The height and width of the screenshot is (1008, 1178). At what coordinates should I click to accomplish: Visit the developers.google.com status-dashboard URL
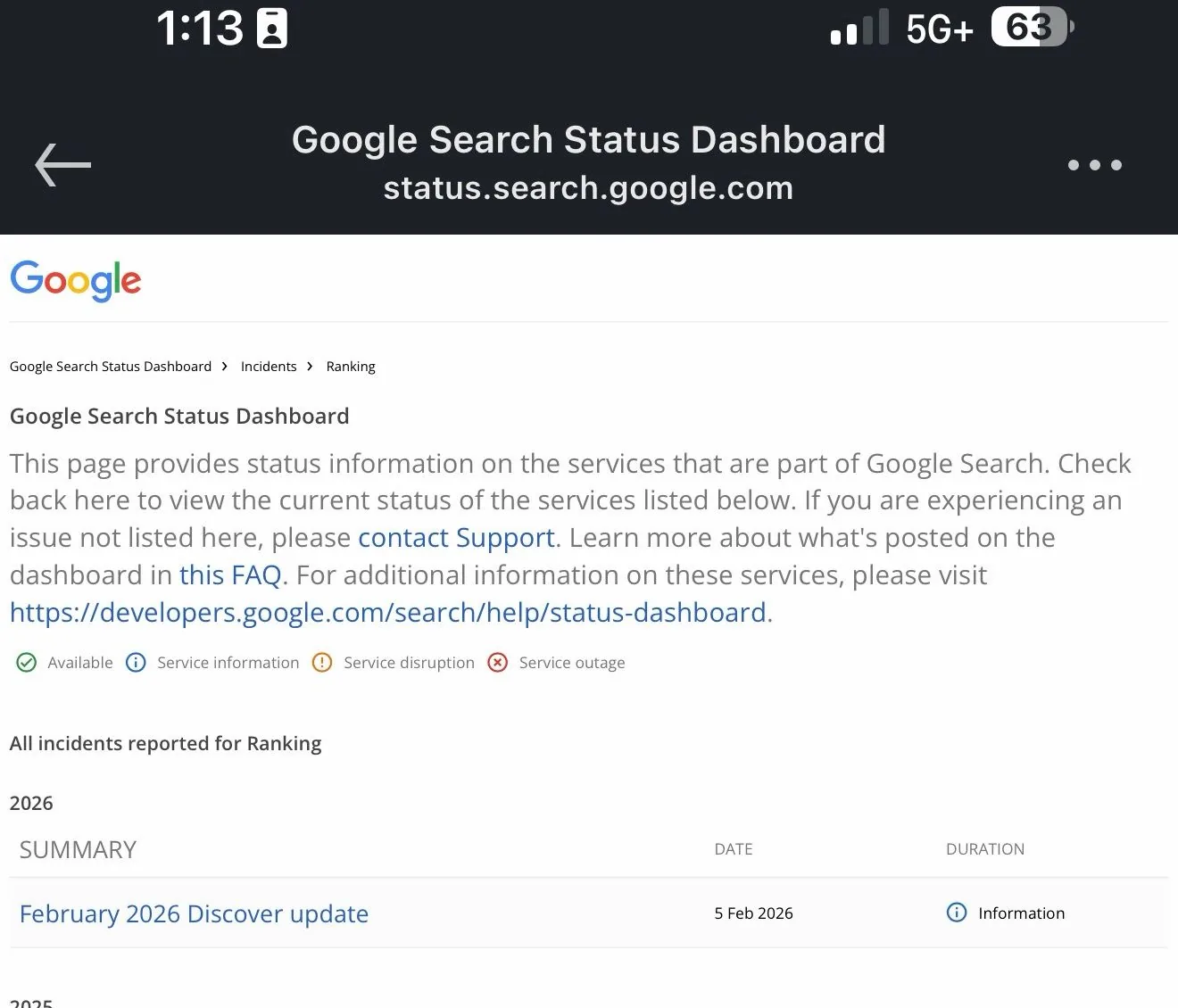[388, 613]
